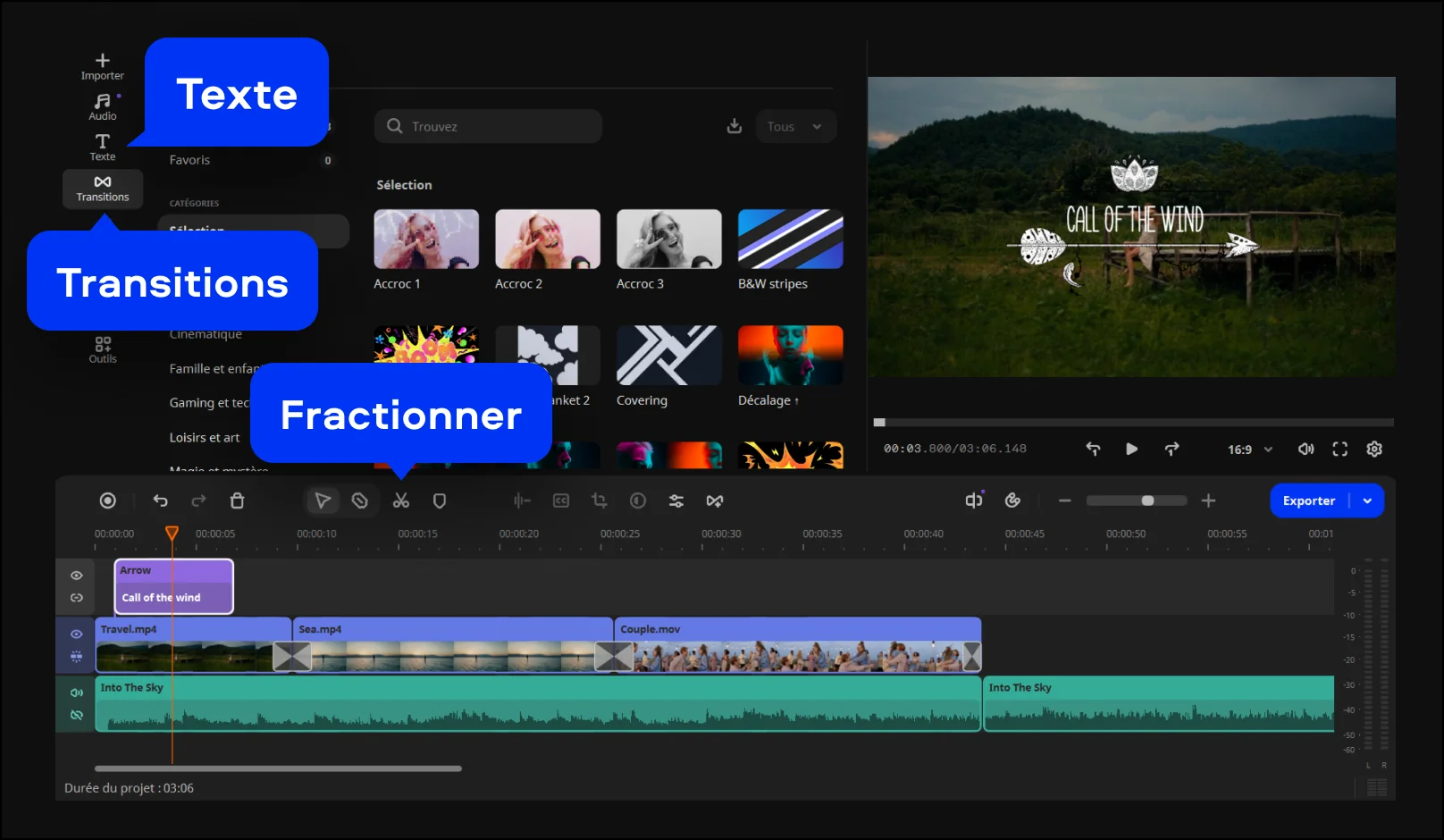Select the Loisirs et art category
The image size is (1444, 840).
tap(205, 438)
